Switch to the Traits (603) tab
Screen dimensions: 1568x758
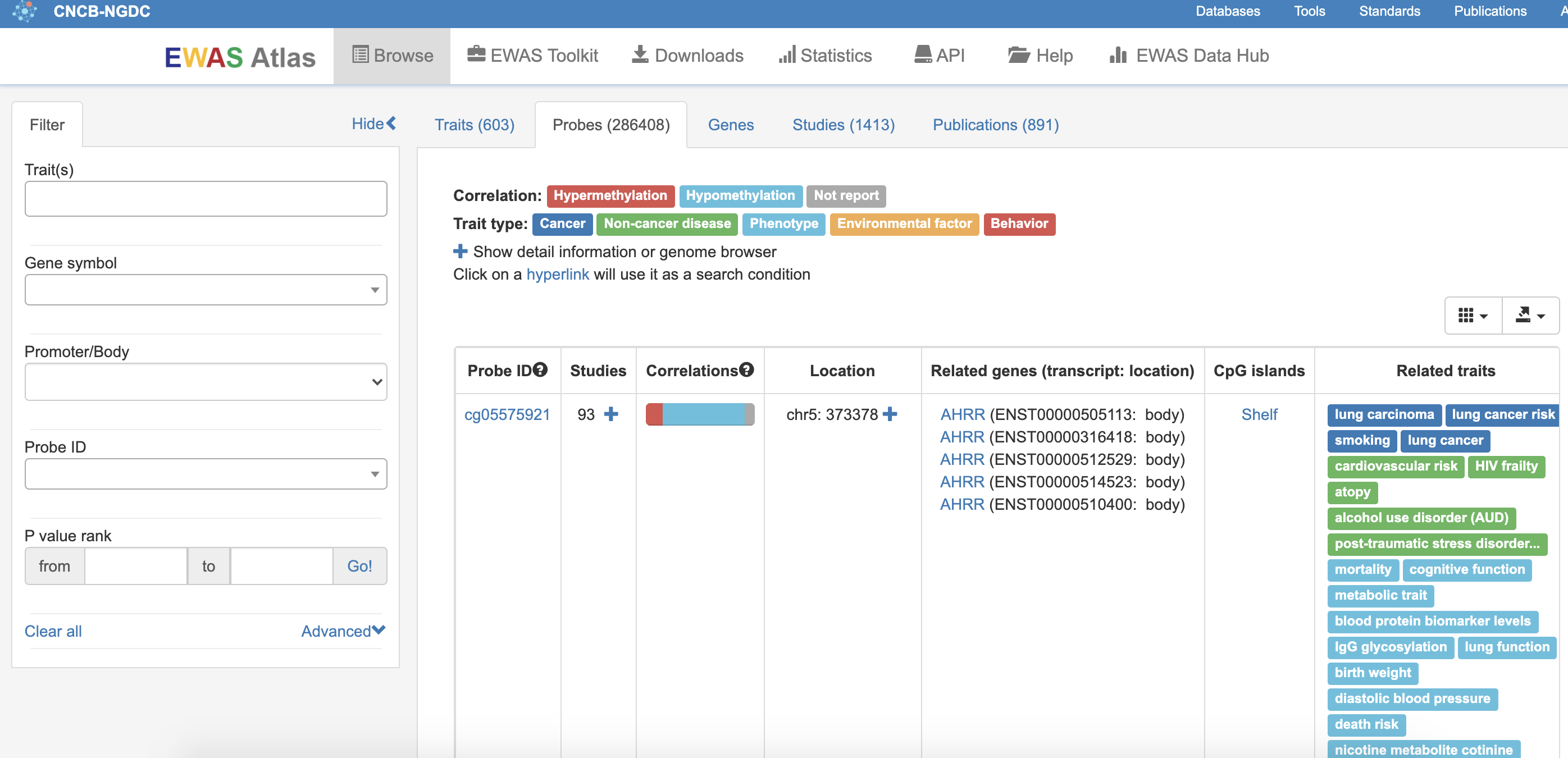pyautogui.click(x=474, y=125)
